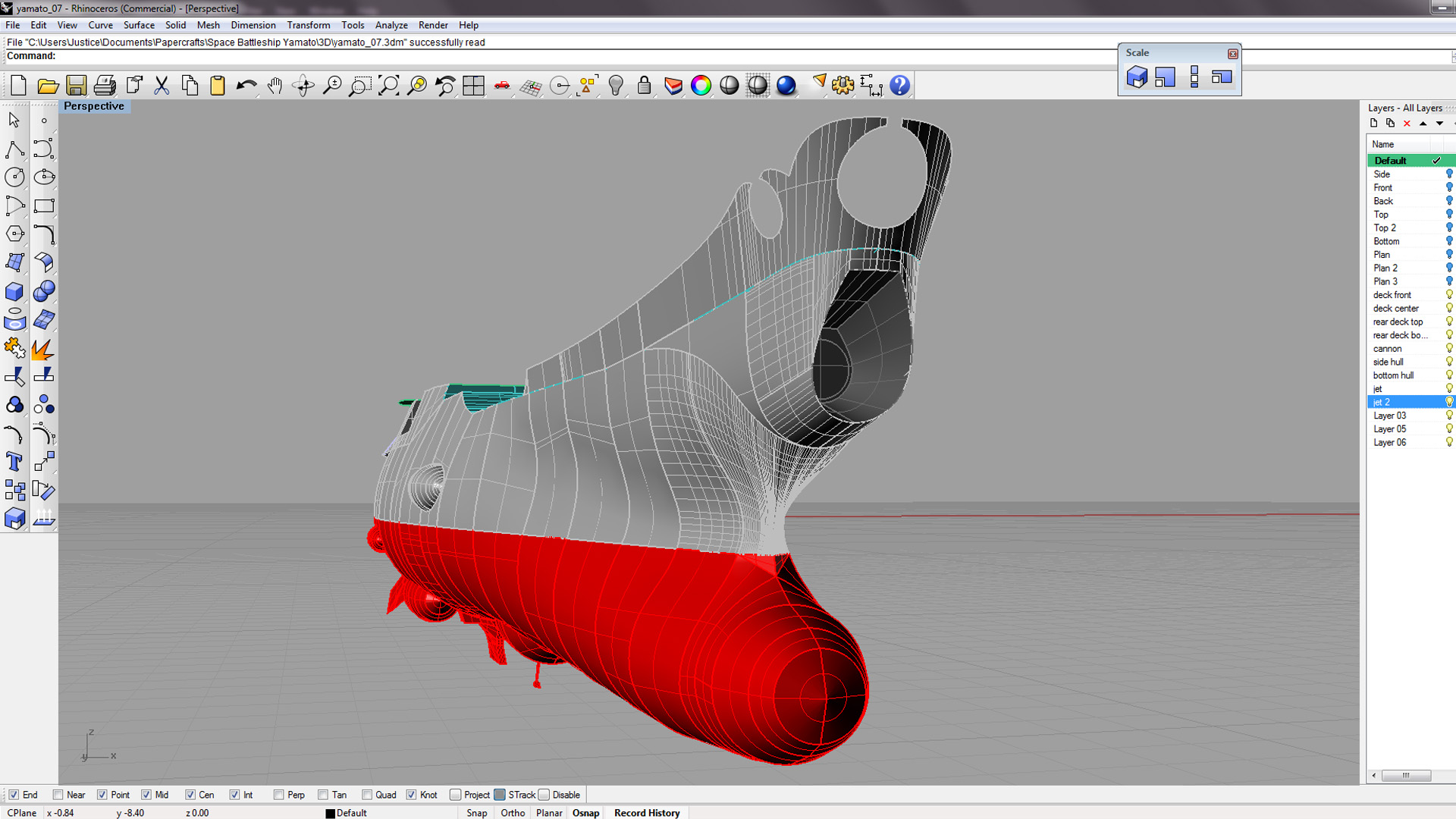The image size is (1456, 819).
Task: Move layer up with the up arrow
Action: pyautogui.click(x=1423, y=124)
